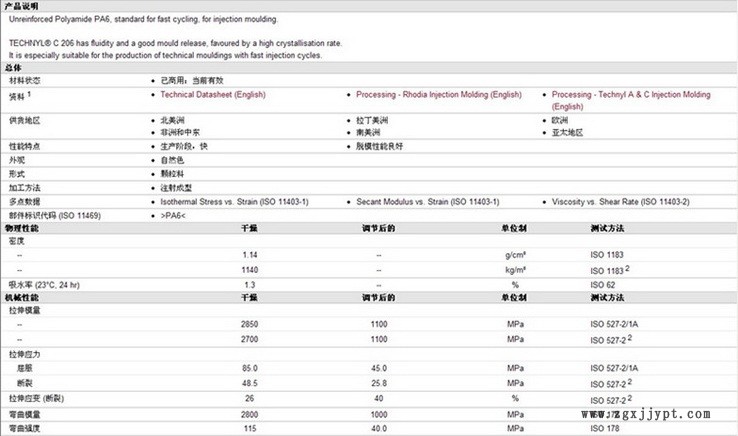The width and height of the screenshot is (738, 436).
Task: Click the 机械性能 section header
Action: click(22, 298)
